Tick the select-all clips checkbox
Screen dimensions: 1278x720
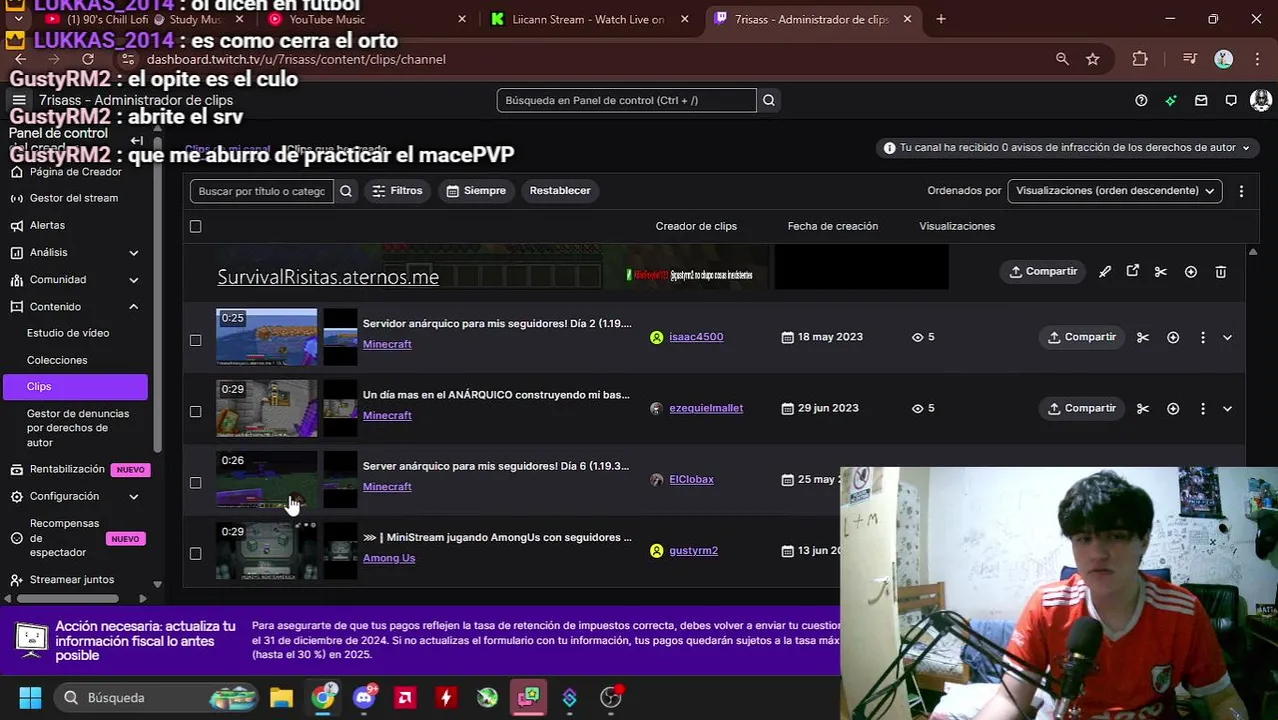pyautogui.click(x=196, y=227)
